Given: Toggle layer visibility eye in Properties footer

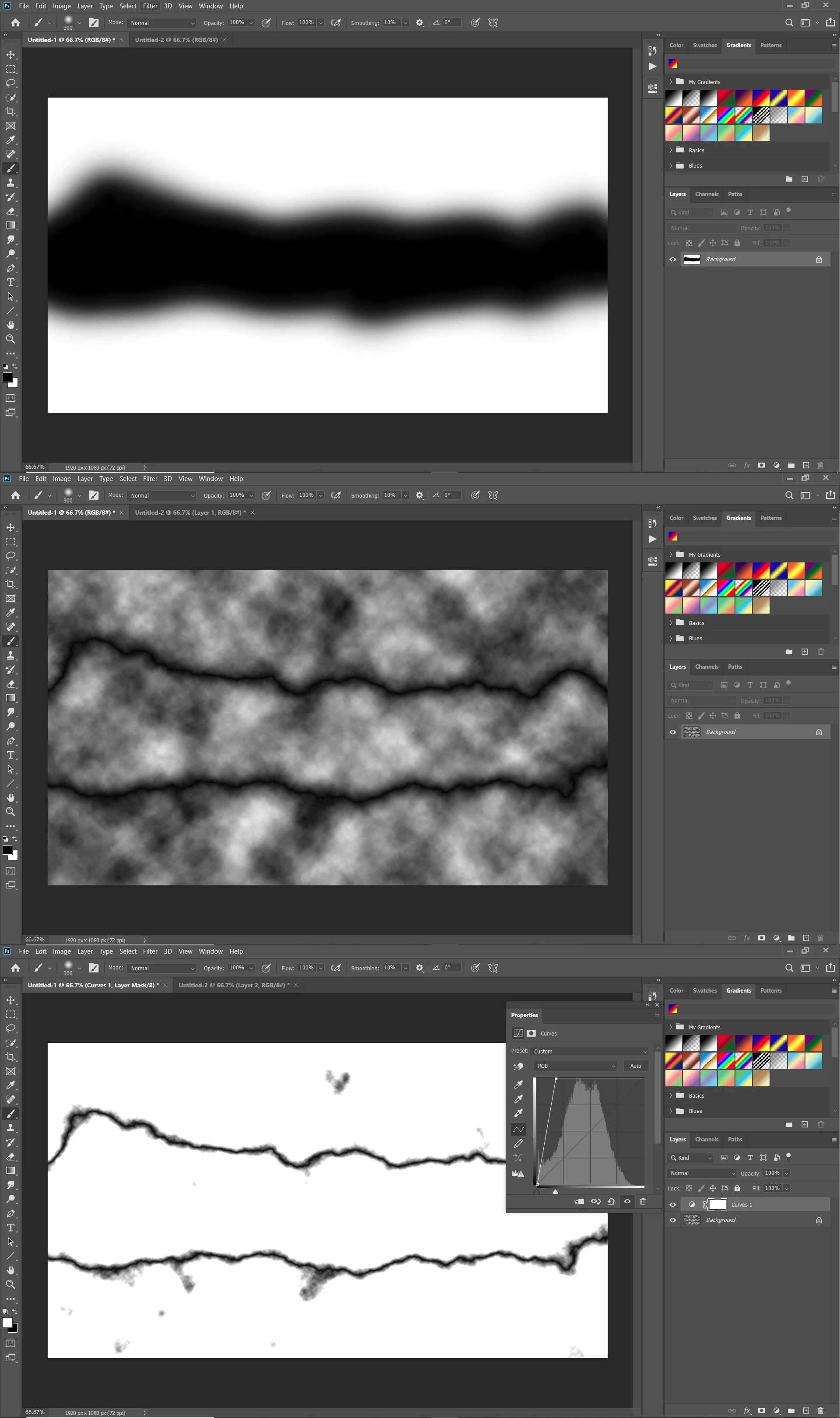Looking at the screenshot, I should tap(627, 1201).
